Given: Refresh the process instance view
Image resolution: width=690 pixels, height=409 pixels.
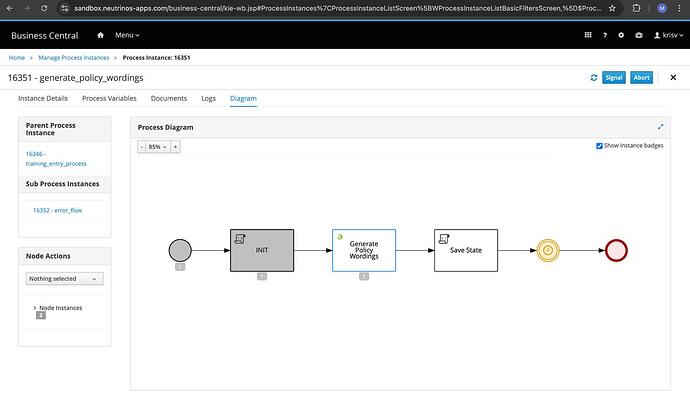Looking at the screenshot, I should [x=594, y=77].
